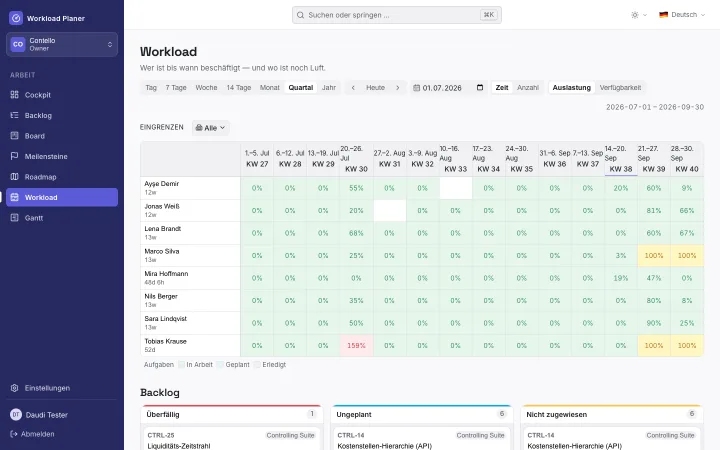The image size is (720, 450).
Task: Toggle the Geplant legend checkbox
Action: coord(220,365)
